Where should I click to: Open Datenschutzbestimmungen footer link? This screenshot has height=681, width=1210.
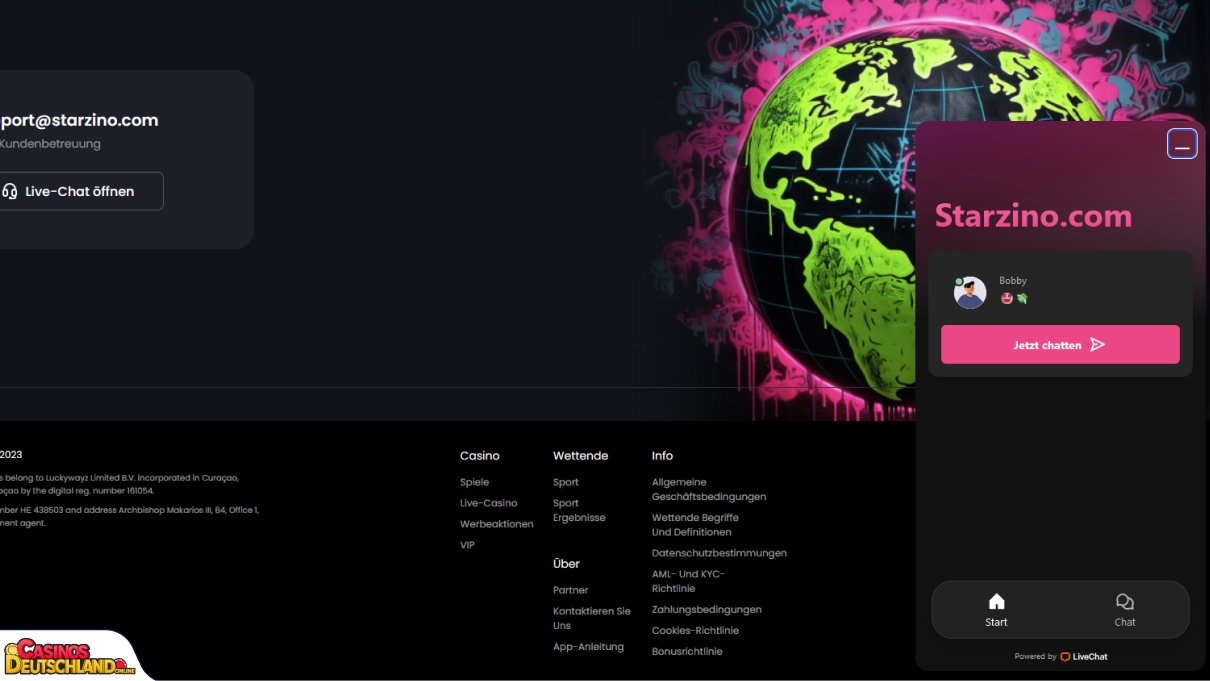tap(719, 553)
